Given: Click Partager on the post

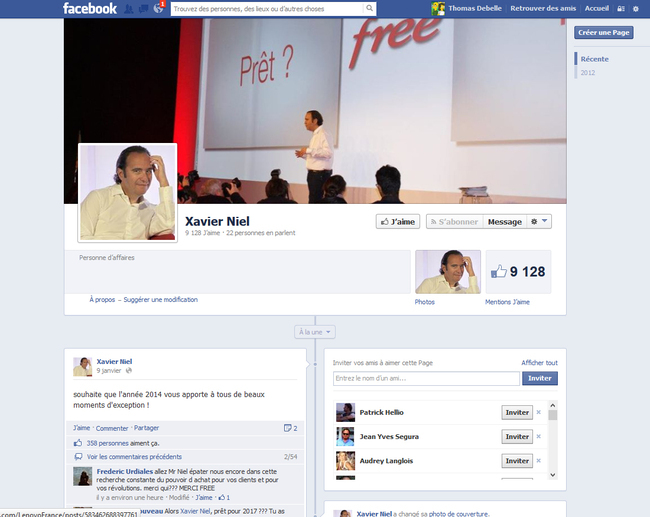Looking at the screenshot, I should coord(146,428).
